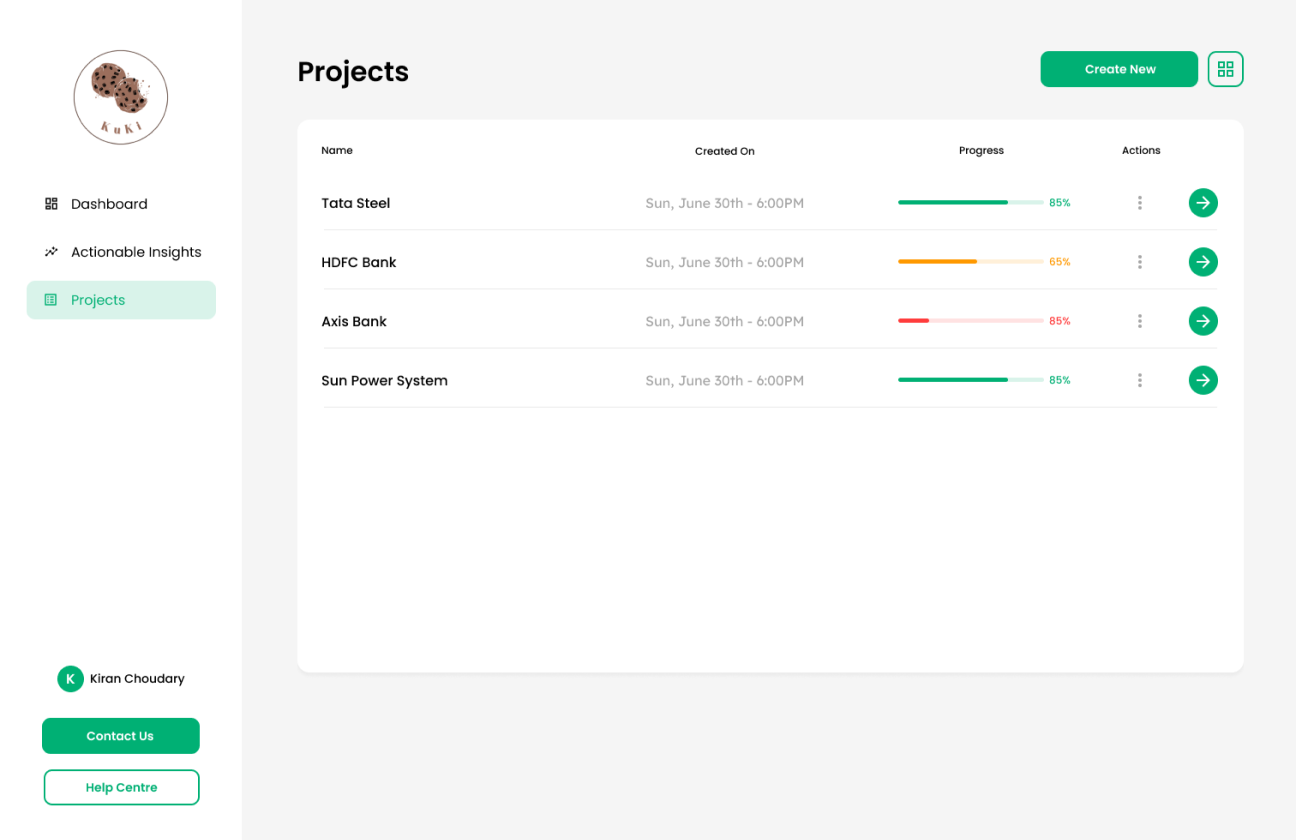1296x840 pixels.
Task: Click the green arrow for Axis Bank
Action: click(x=1203, y=321)
